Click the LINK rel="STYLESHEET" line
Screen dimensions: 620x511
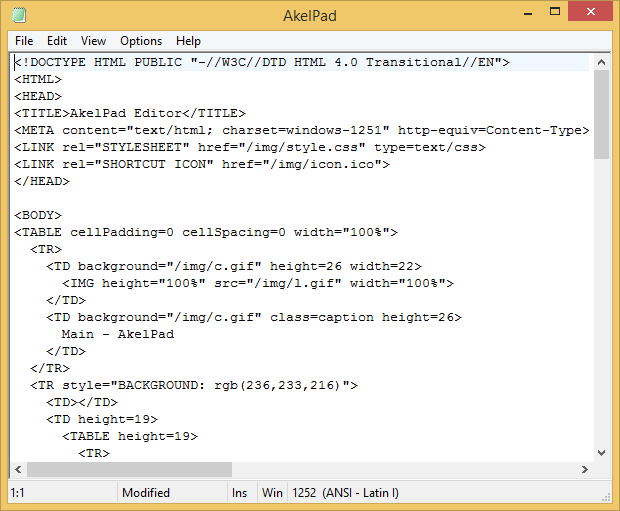pyautogui.click(x=250, y=147)
